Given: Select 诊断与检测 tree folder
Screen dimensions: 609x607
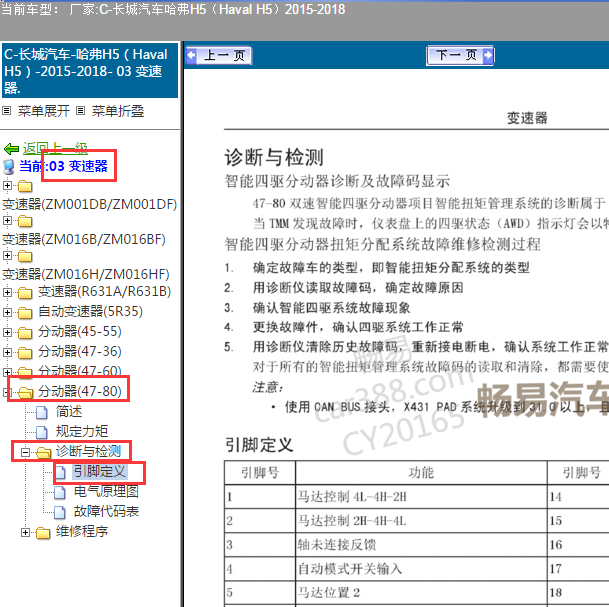Looking at the screenshot, I should (89, 451).
